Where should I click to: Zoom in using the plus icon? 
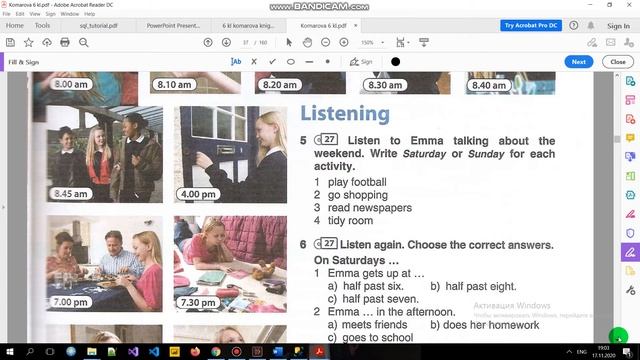click(x=344, y=42)
